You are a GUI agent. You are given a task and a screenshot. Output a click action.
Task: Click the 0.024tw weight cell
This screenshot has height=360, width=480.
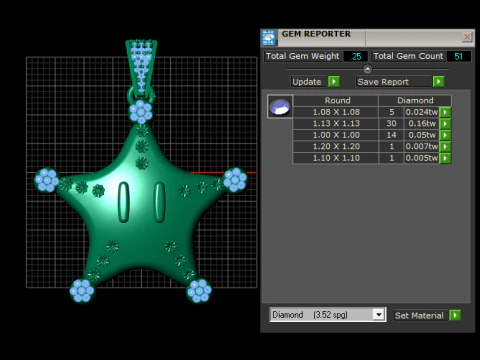tap(422, 112)
